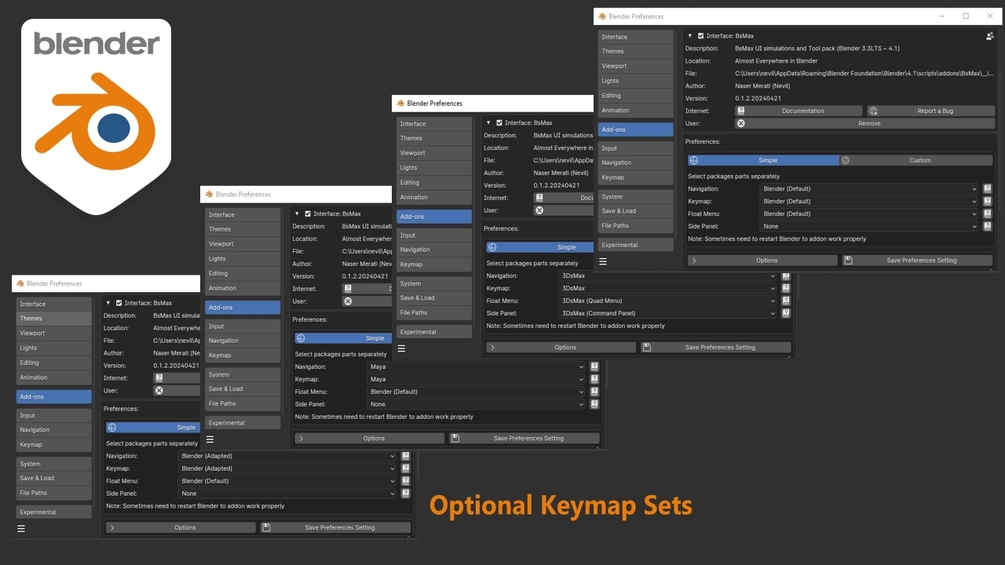Click help icon beside Float Menu in Maya window
Image resolution: width=1005 pixels, height=565 pixels.
point(594,391)
